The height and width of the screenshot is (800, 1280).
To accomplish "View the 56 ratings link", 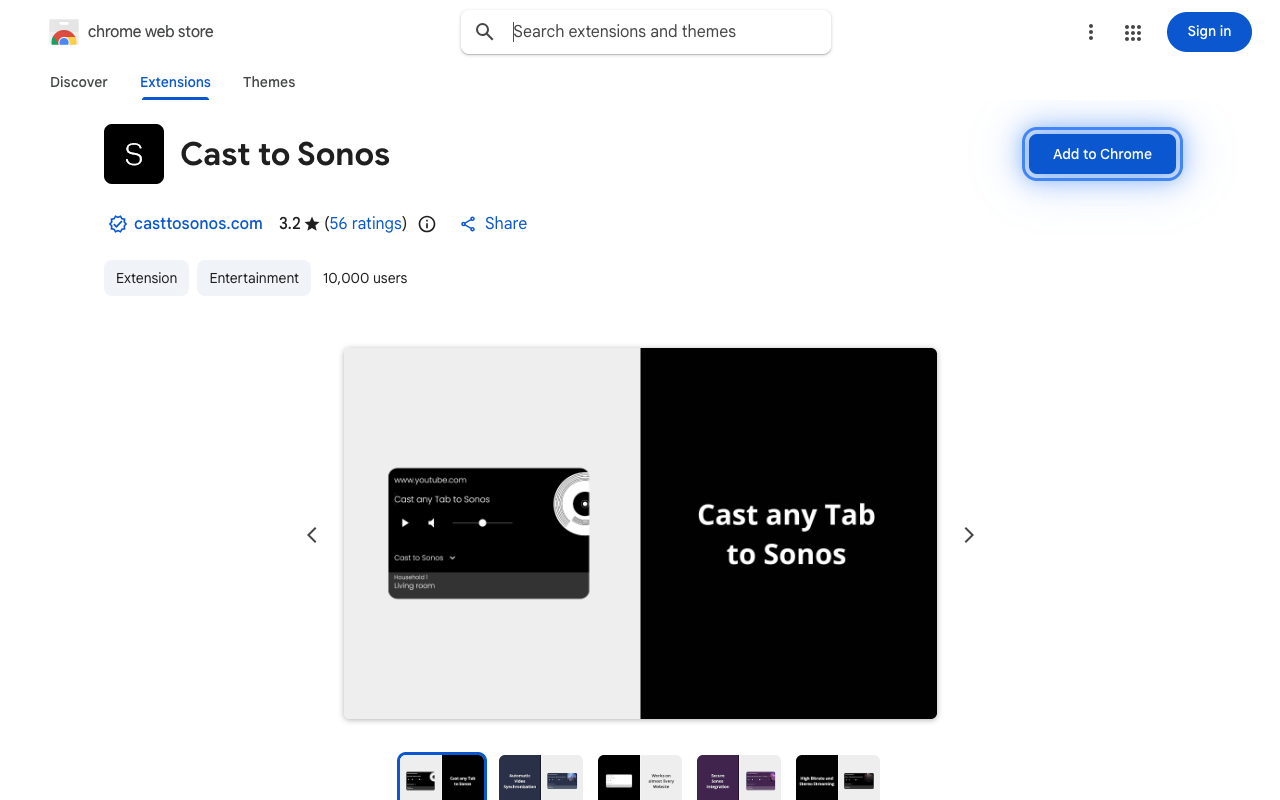I will [365, 224].
